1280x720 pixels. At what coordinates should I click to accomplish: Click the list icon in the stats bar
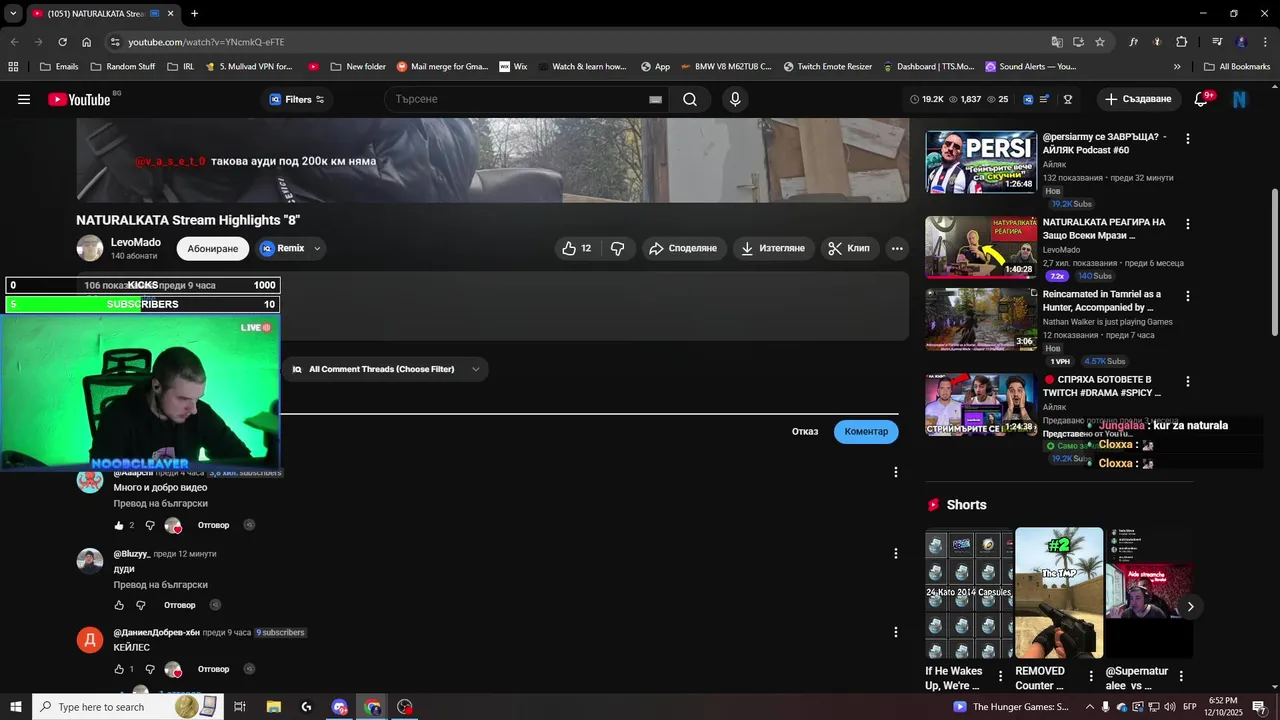(1045, 99)
